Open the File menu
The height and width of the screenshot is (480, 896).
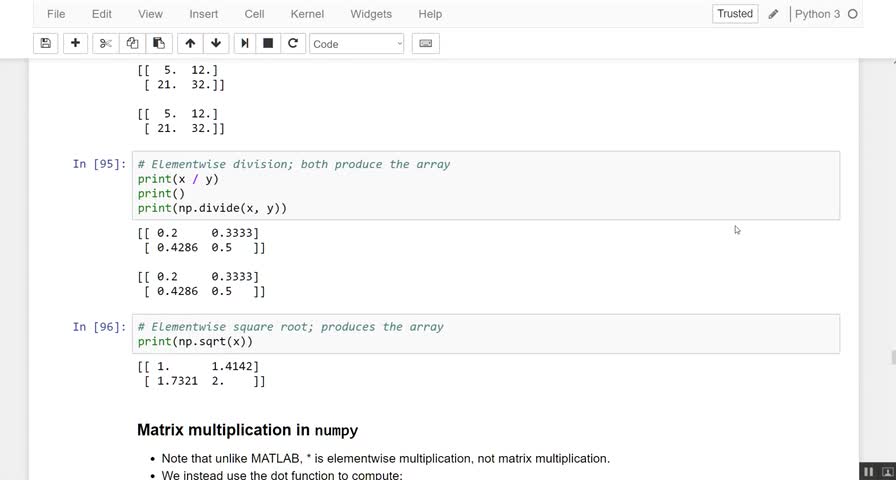point(56,14)
